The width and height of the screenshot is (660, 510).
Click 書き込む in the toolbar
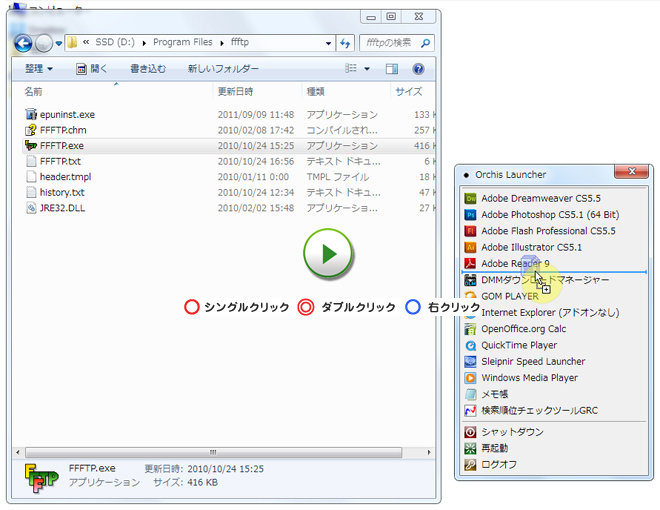tap(148, 69)
